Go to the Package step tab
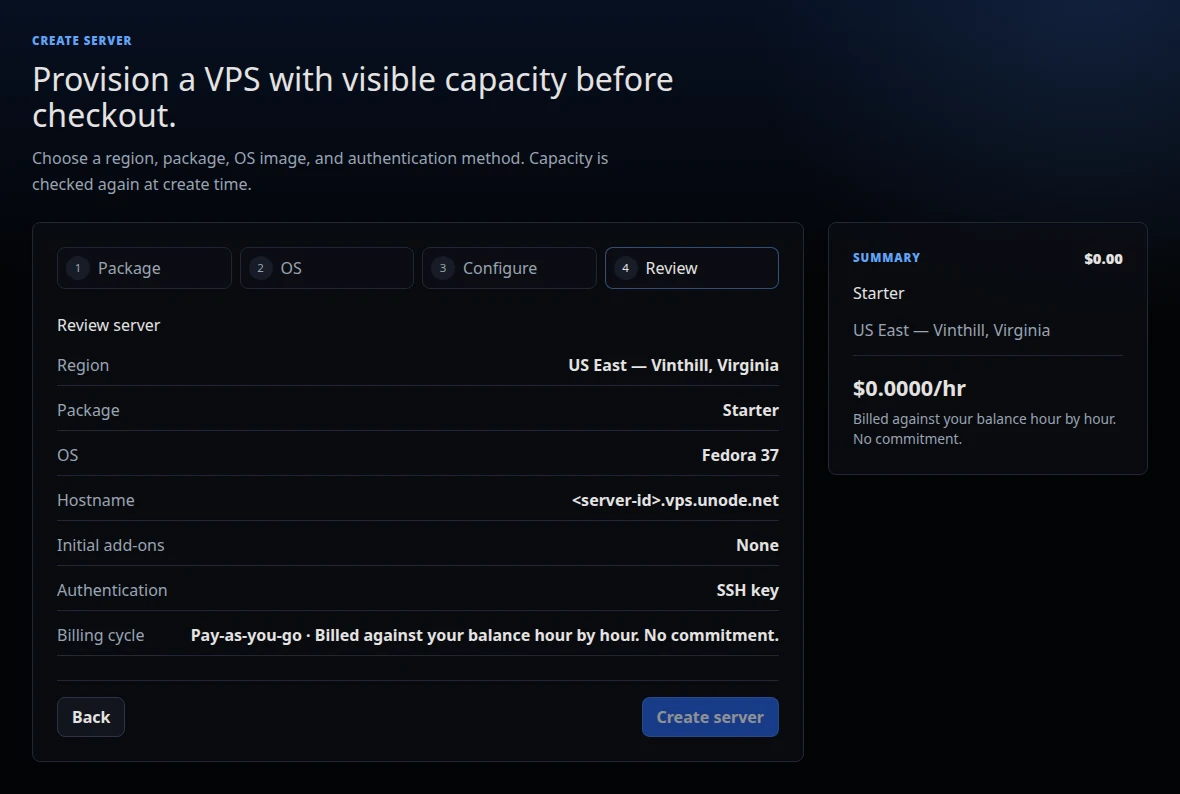The height and width of the screenshot is (794, 1180). click(x=144, y=268)
